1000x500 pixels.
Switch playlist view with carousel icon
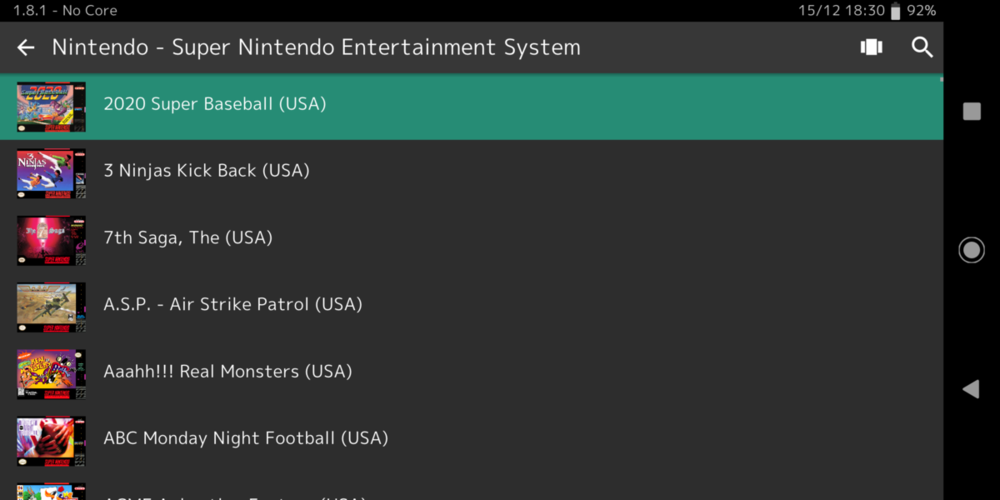tap(871, 47)
